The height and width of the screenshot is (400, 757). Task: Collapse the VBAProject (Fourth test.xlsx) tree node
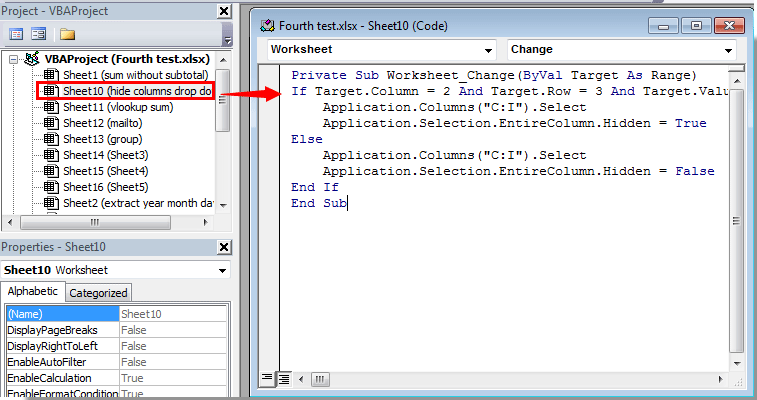pos(13,59)
